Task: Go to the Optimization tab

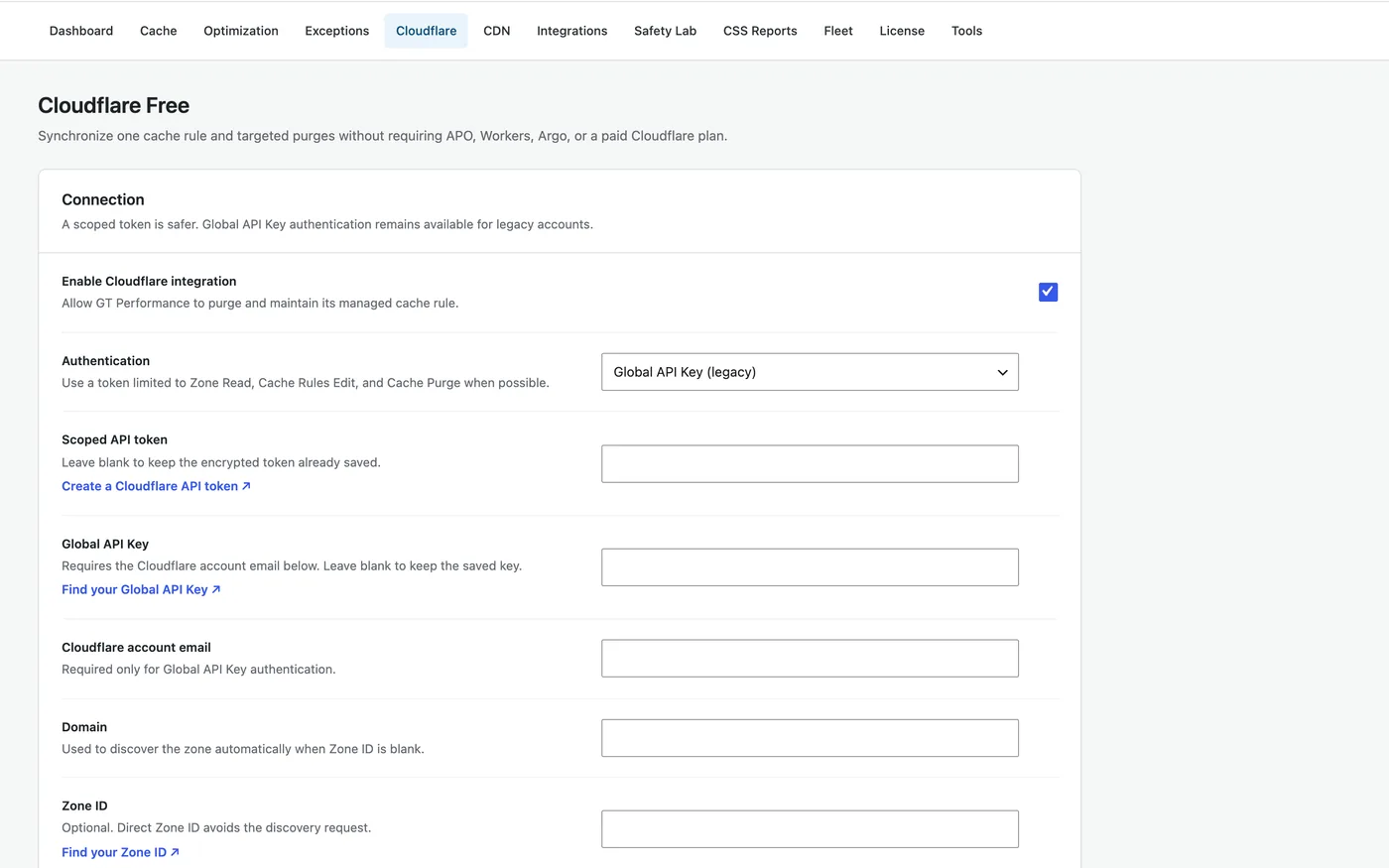Action: point(241,31)
